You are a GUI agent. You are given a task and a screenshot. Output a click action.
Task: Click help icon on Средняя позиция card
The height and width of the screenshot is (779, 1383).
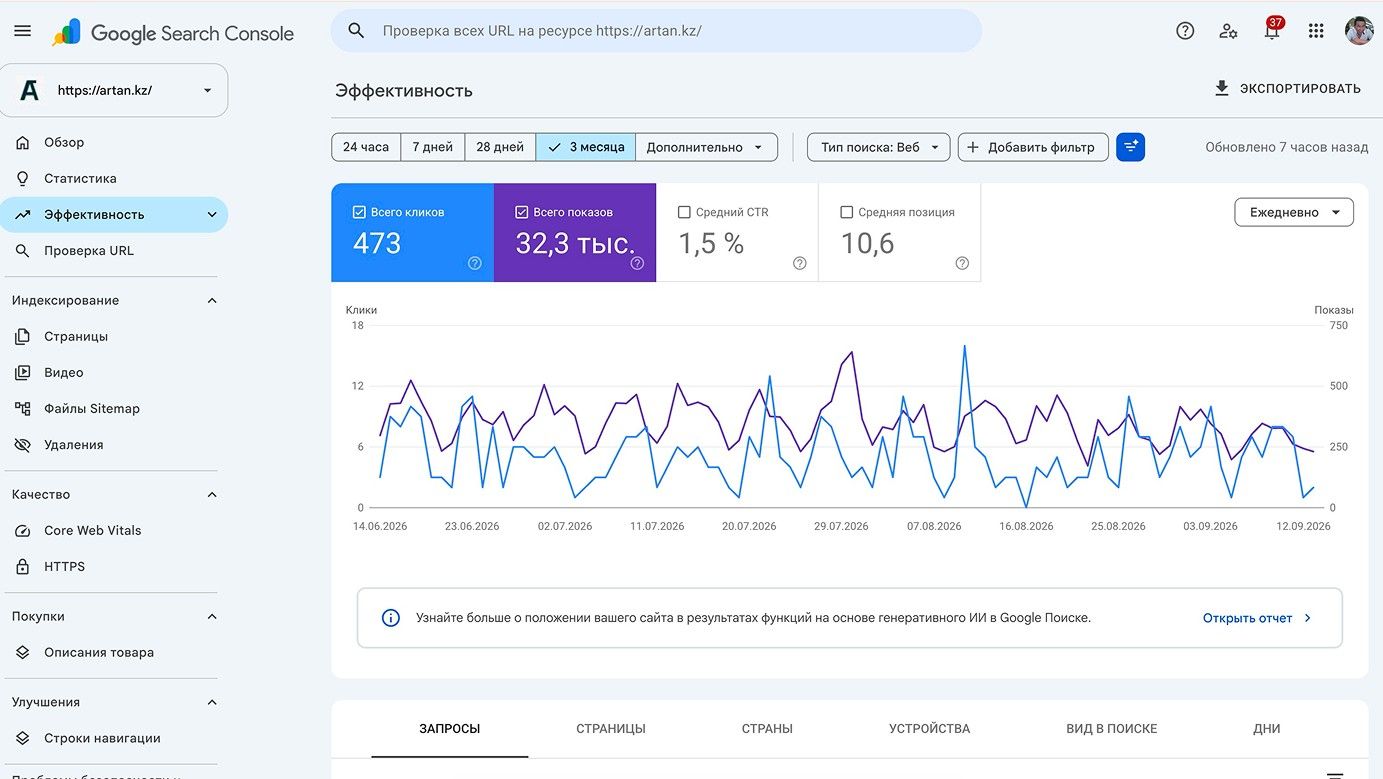[x=962, y=263]
